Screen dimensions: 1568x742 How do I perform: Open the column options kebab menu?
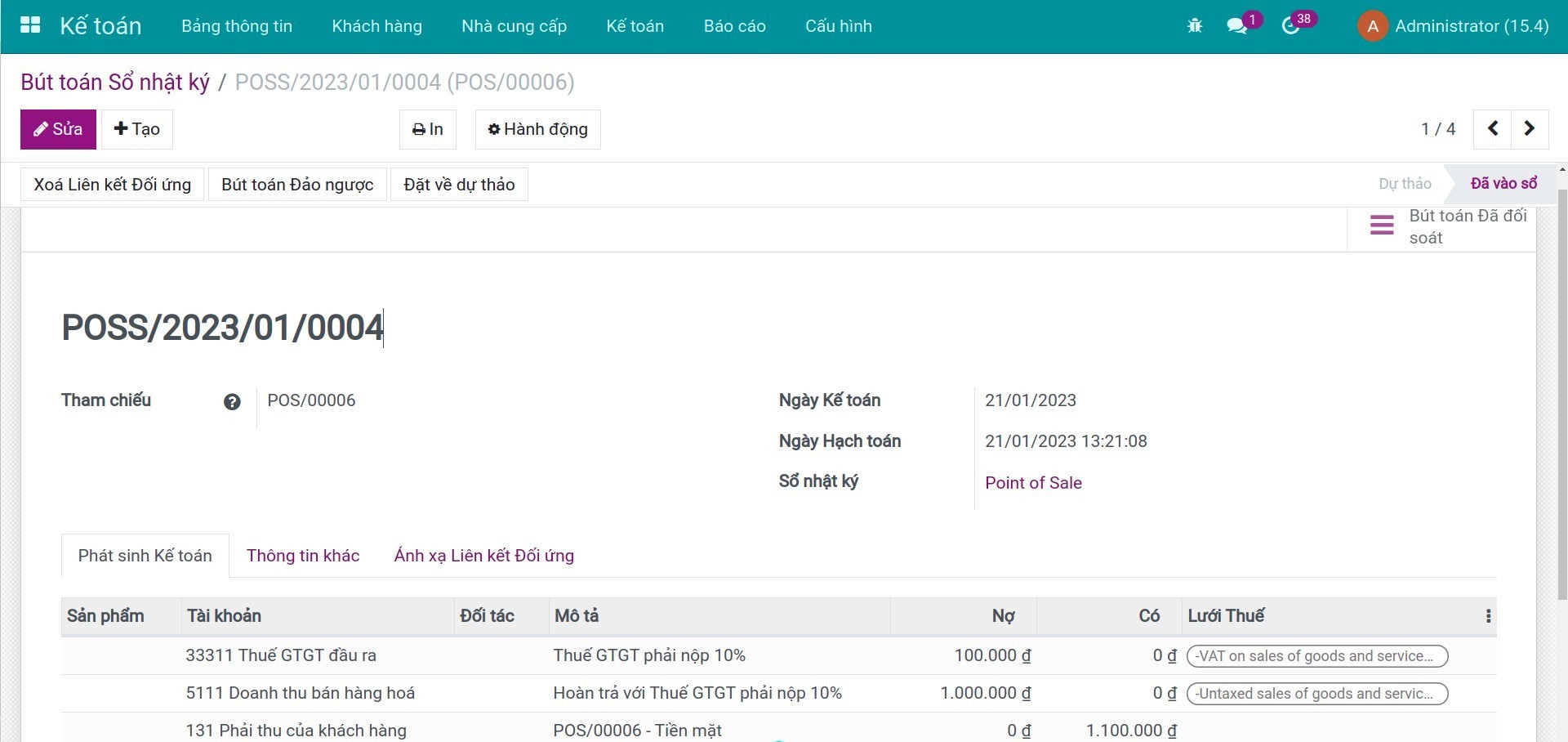coord(1488,616)
